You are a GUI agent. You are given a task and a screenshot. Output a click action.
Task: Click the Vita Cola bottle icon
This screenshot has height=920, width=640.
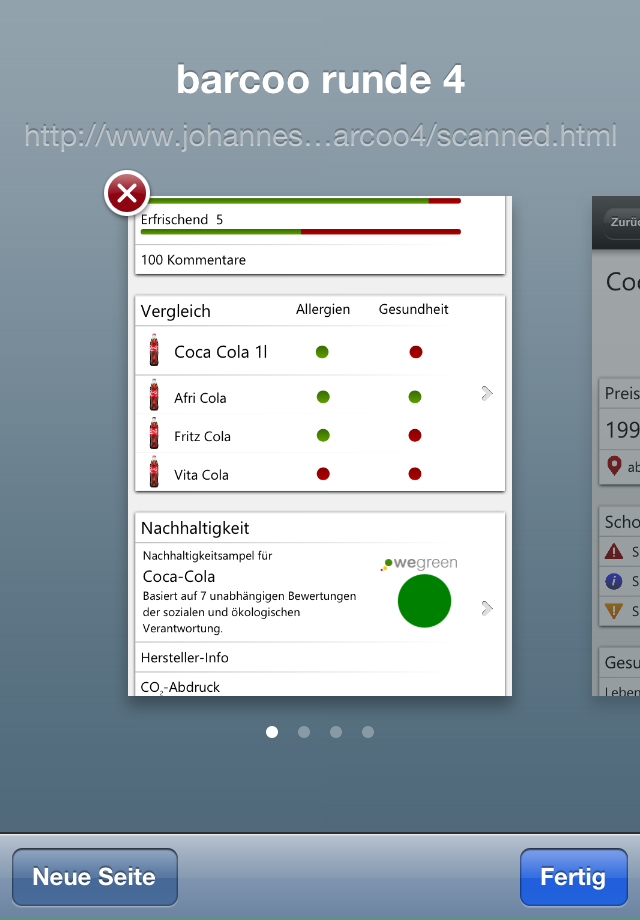(x=154, y=472)
